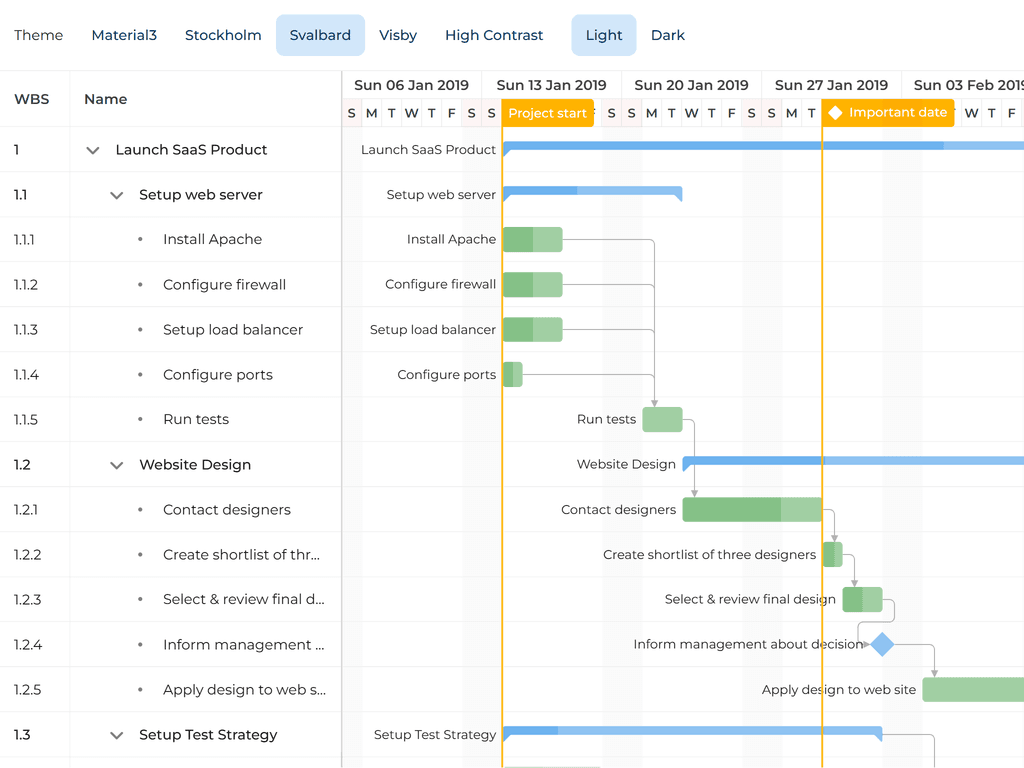Switch to Dark mode
Image resolution: width=1024 pixels, height=768 pixels.
[x=668, y=35]
